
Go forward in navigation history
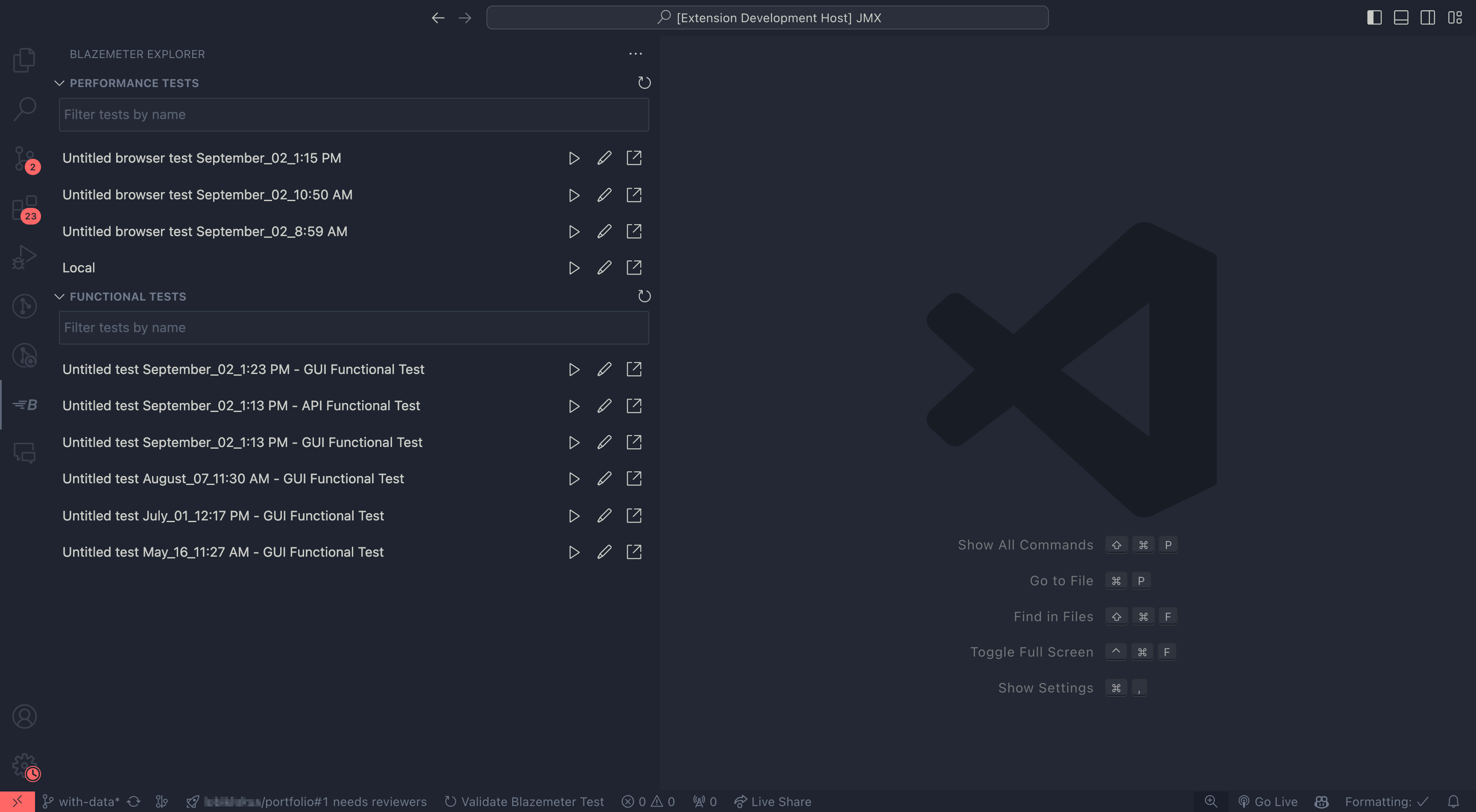(465, 18)
